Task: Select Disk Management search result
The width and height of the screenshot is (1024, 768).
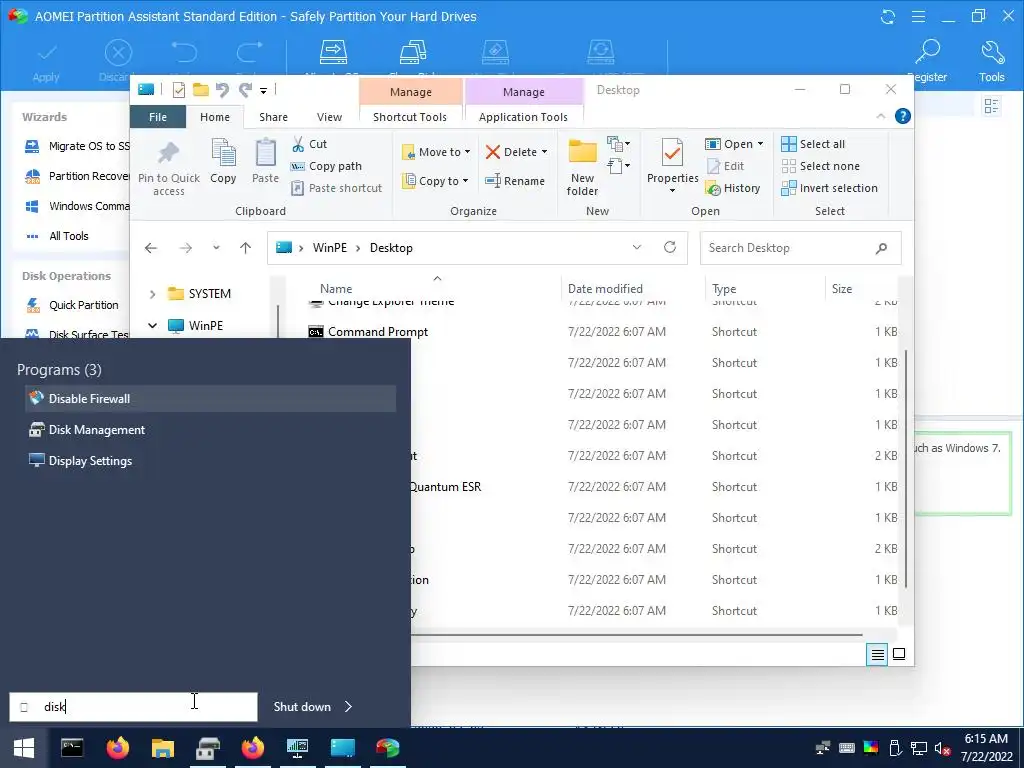Action: [210, 430]
